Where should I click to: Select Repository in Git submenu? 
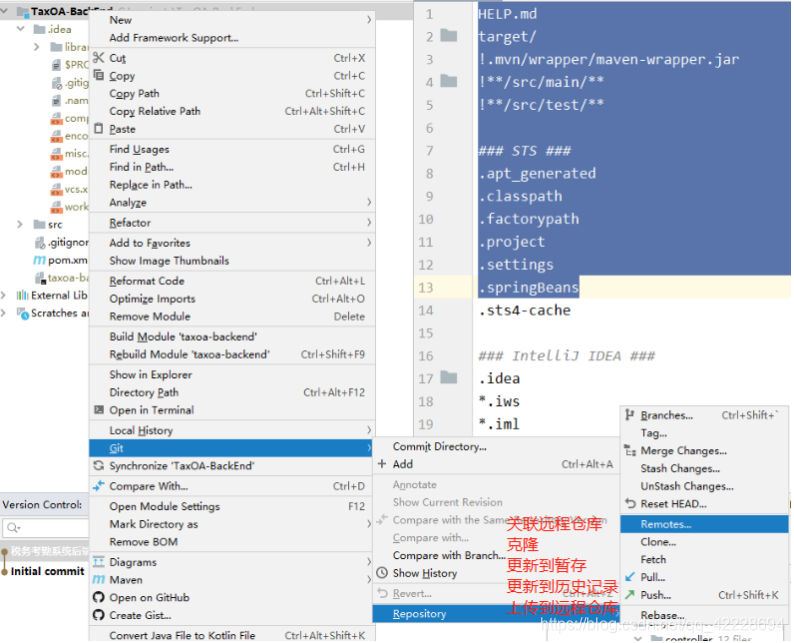tap(496, 614)
